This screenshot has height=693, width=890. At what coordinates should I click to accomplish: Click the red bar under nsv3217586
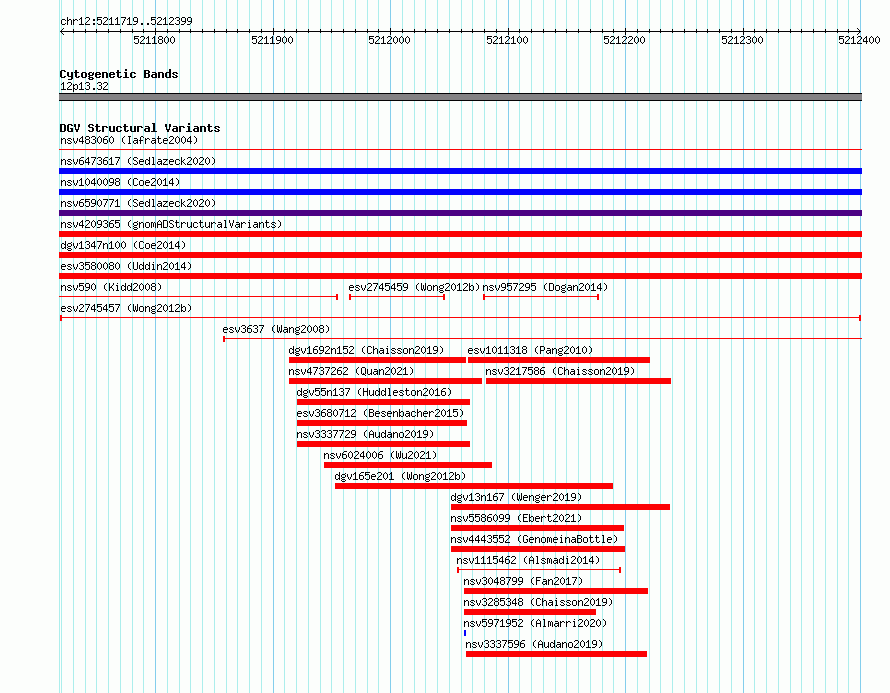578,381
